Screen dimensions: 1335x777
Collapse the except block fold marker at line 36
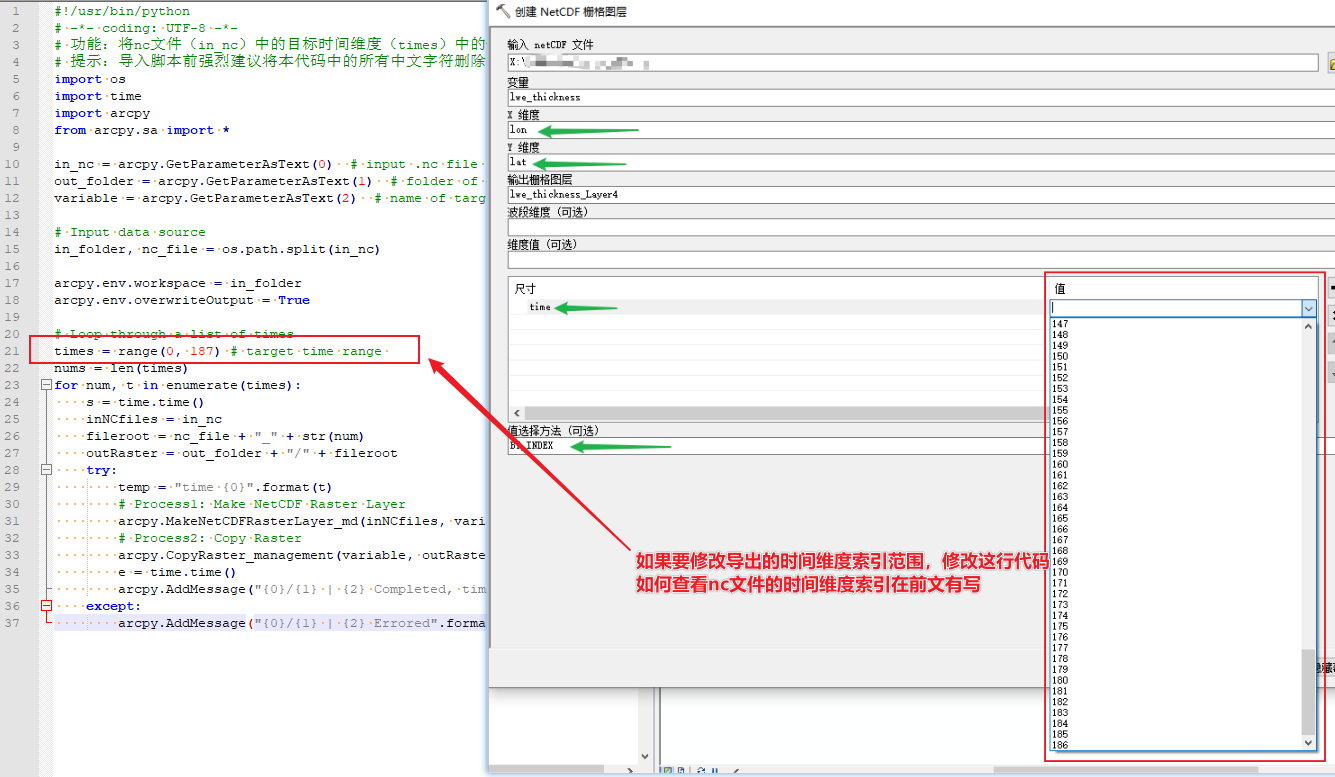click(45, 606)
